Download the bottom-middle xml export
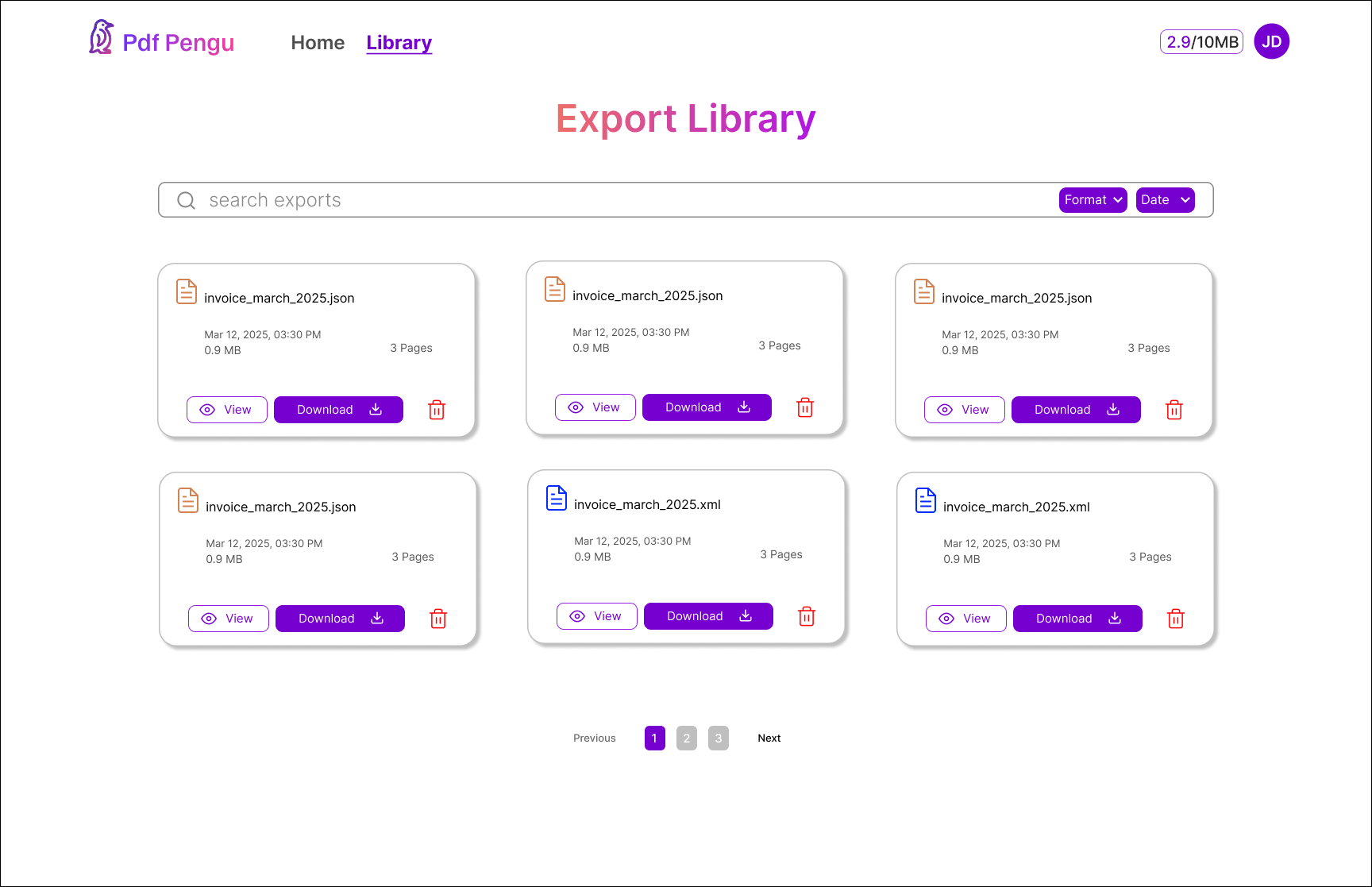The height and width of the screenshot is (887, 1372). [707, 616]
